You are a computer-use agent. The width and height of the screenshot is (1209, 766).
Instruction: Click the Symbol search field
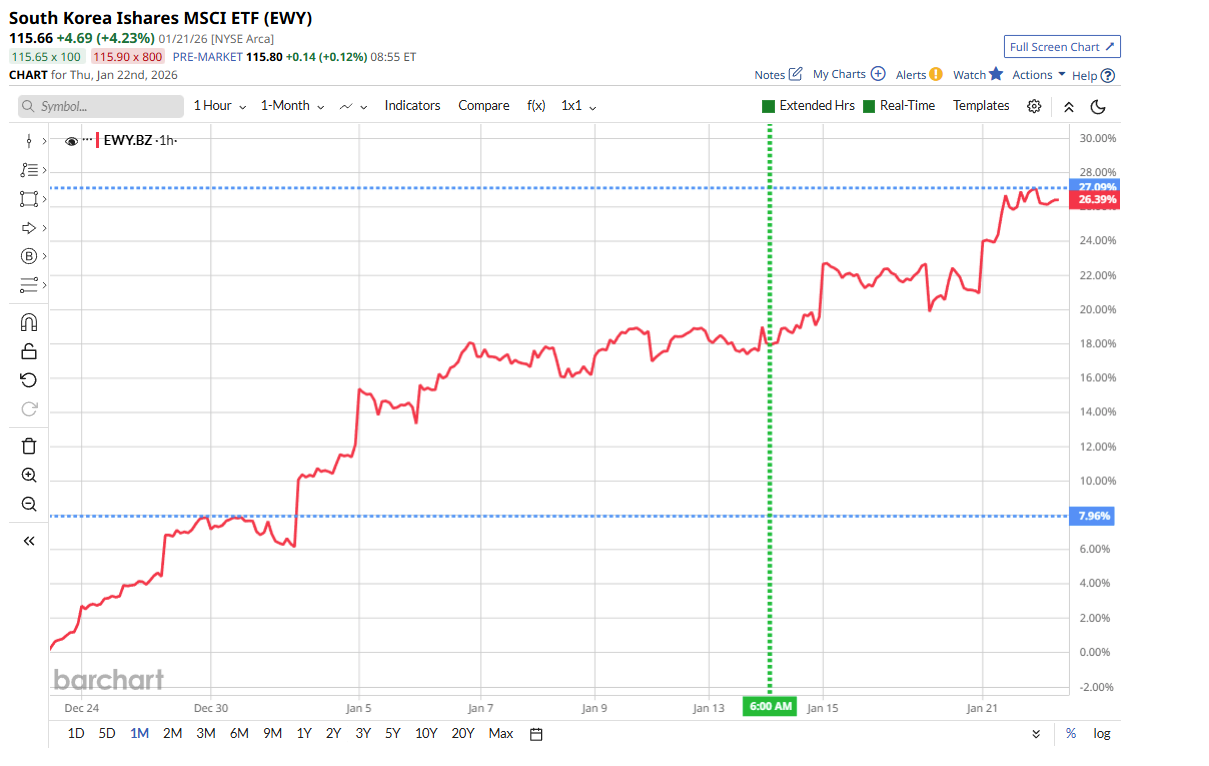click(101, 106)
